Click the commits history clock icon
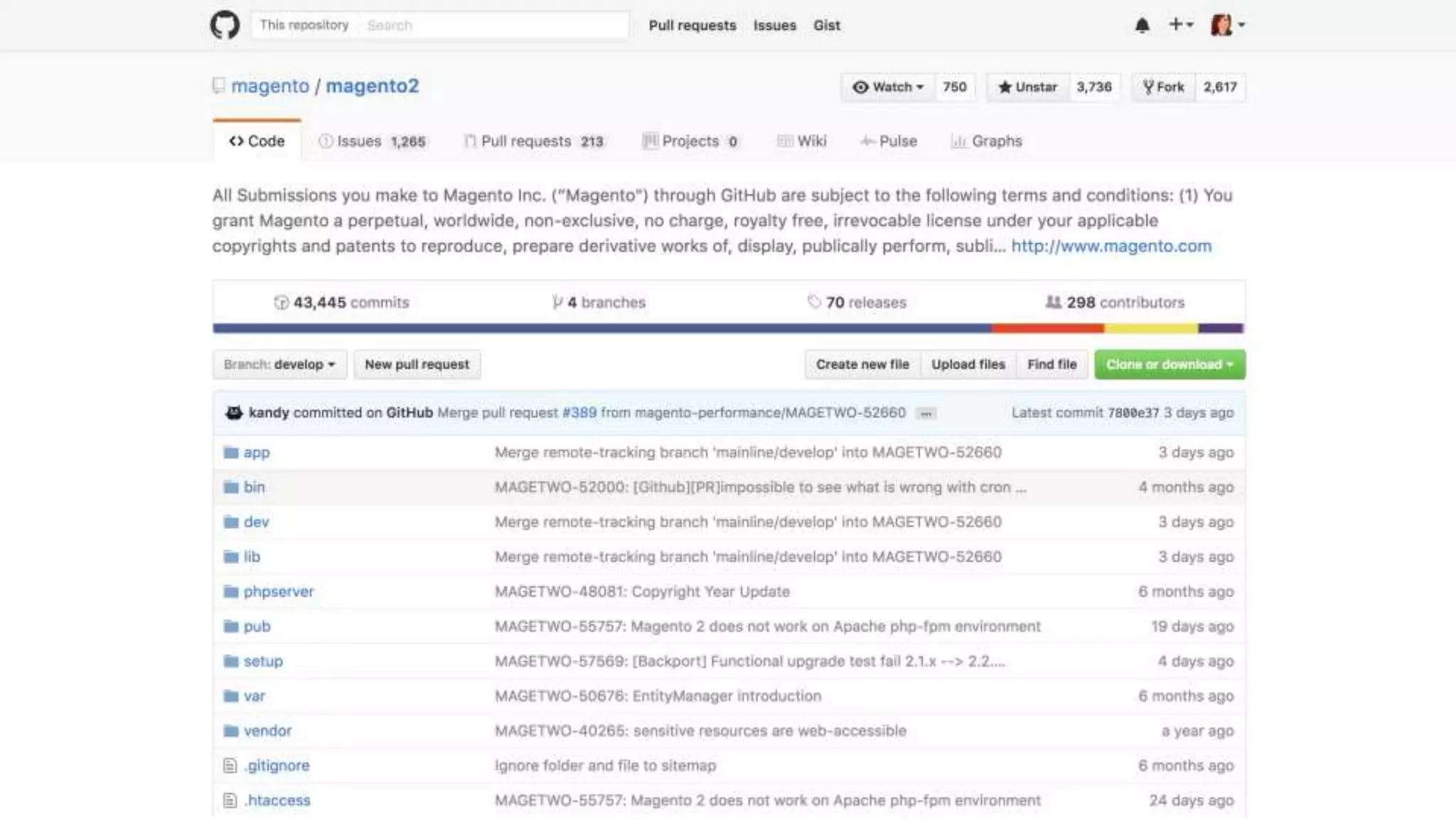This screenshot has height=819, width=1456. 282,303
